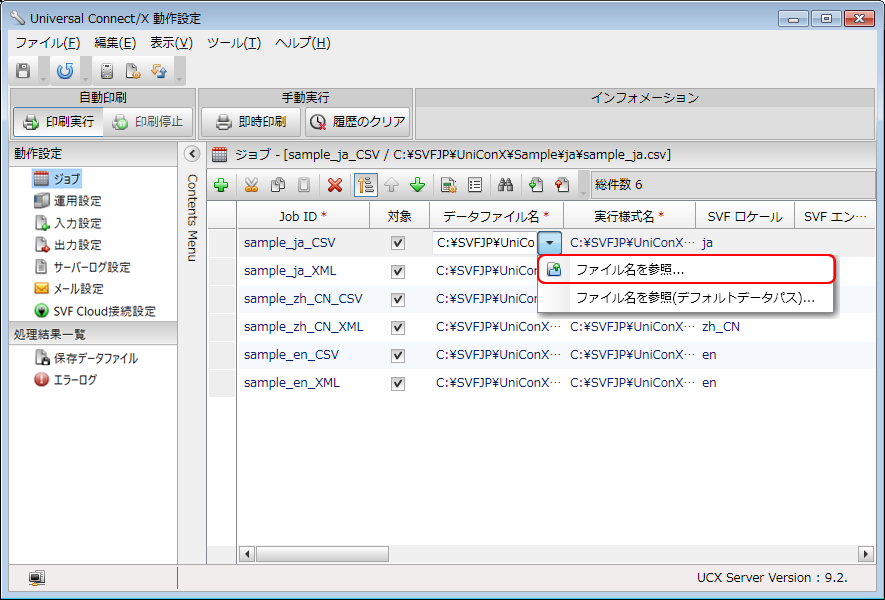
Task: Click the horizontal scrollbar thumb
Action: tap(322, 554)
